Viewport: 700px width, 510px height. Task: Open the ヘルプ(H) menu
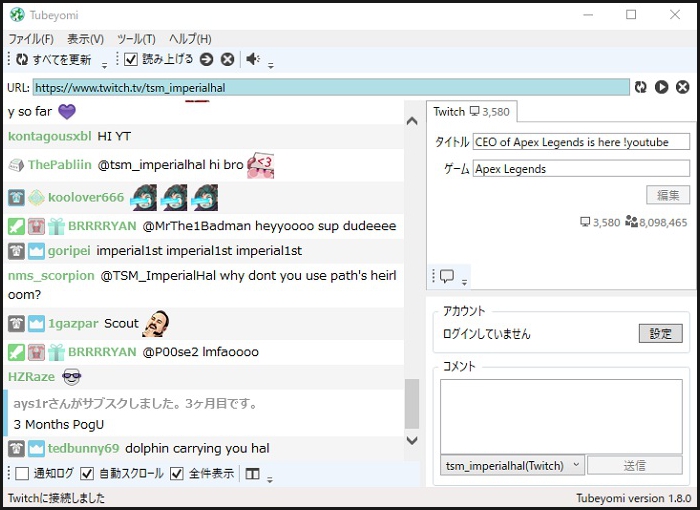pyautogui.click(x=190, y=39)
